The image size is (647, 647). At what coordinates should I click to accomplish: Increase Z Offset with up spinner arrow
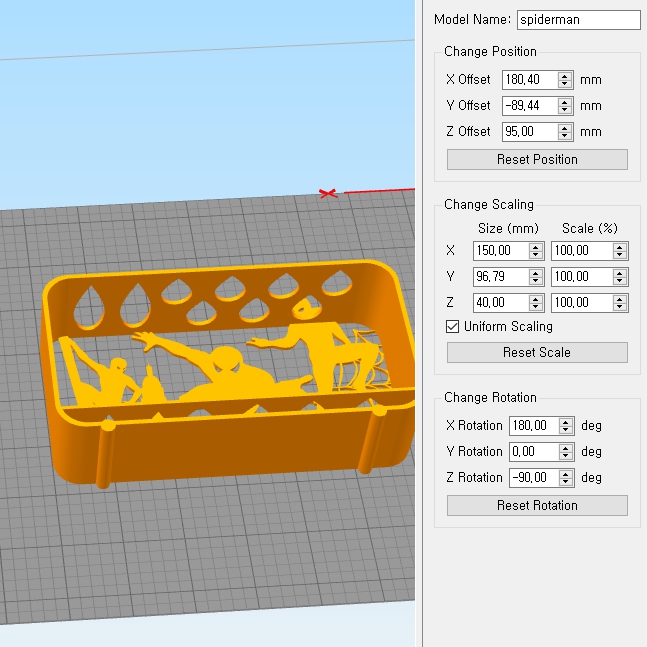click(565, 128)
